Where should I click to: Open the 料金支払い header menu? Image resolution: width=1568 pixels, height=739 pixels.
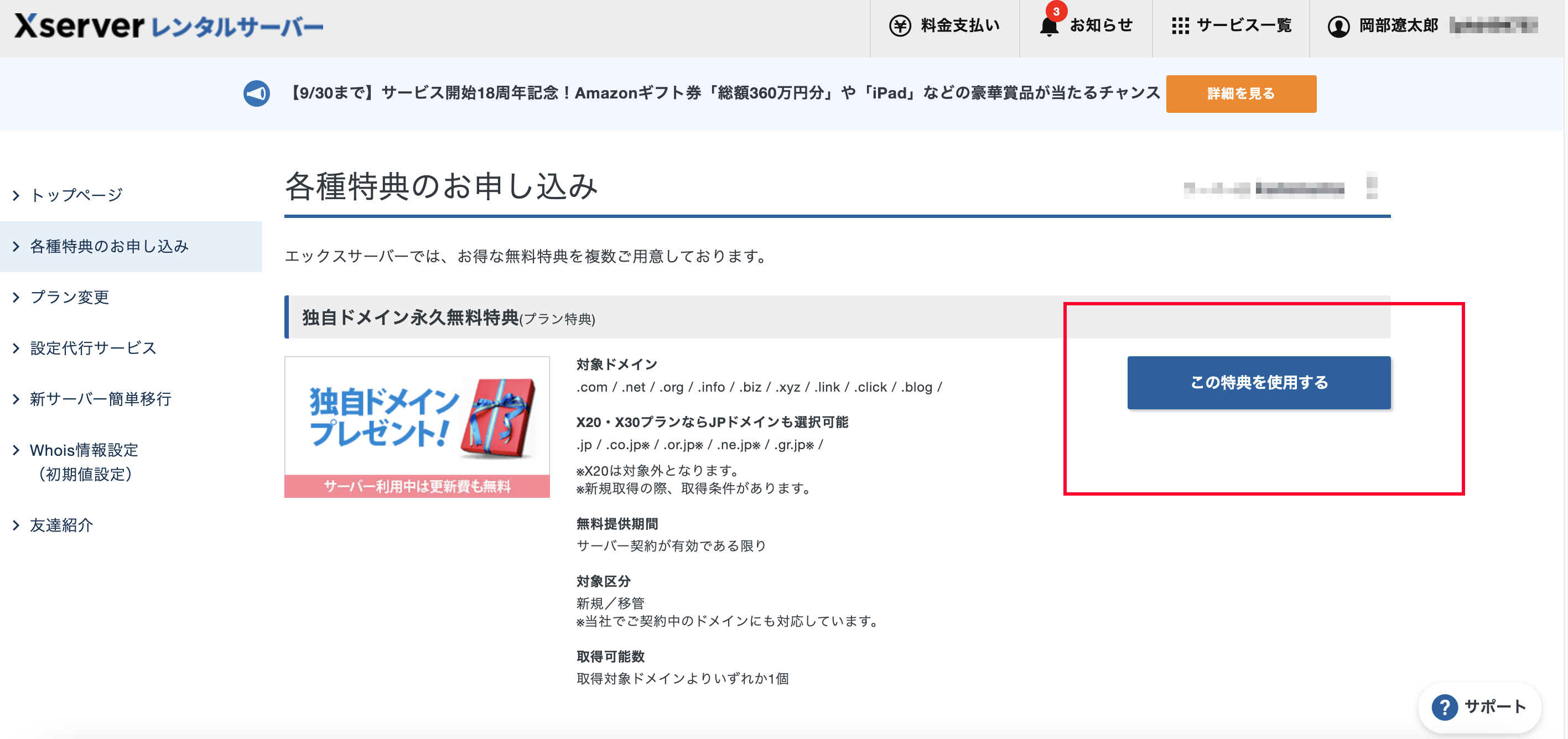959,25
